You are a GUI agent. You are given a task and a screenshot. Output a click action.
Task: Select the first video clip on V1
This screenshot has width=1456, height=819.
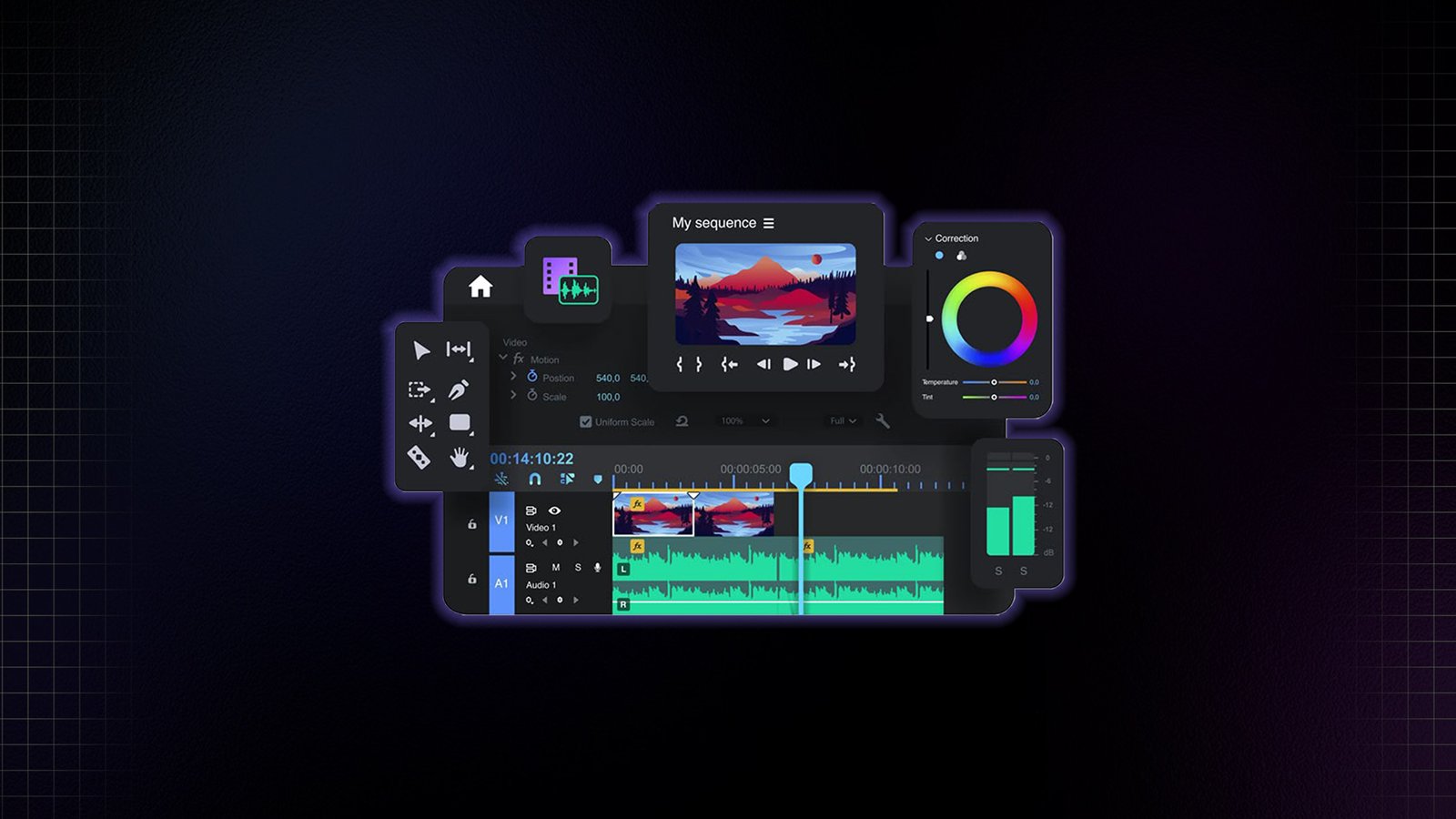[x=653, y=514]
